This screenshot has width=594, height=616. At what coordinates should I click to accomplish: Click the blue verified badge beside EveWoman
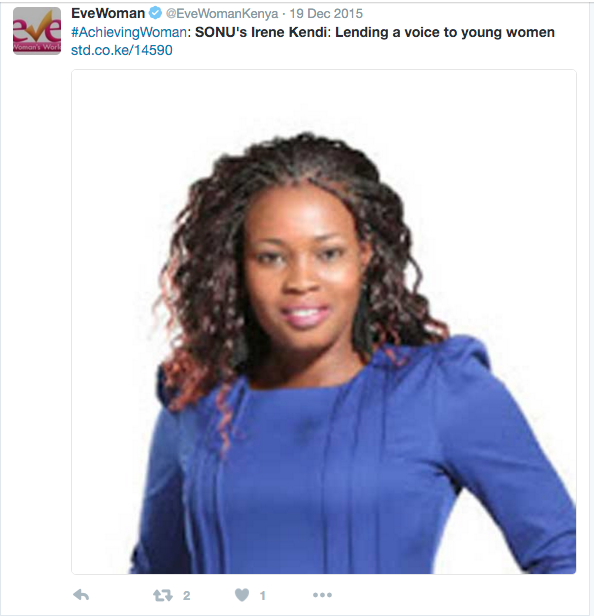coord(156,13)
